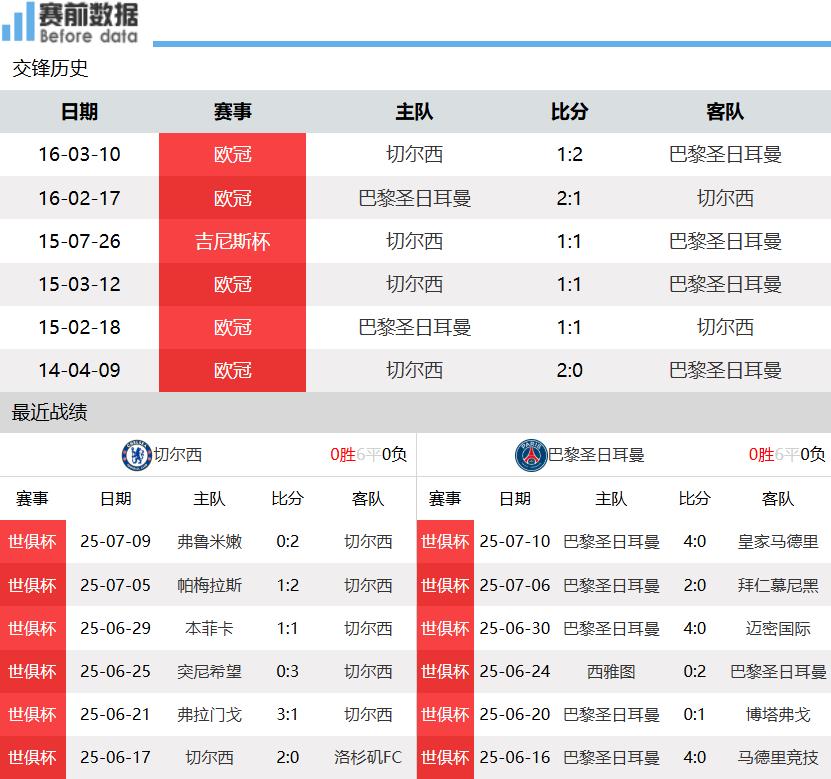Click the 欧冠 cell in the 16-03-10 row
Image resolution: width=831 pixels, height=779 pixels.
tap(232, 154)
